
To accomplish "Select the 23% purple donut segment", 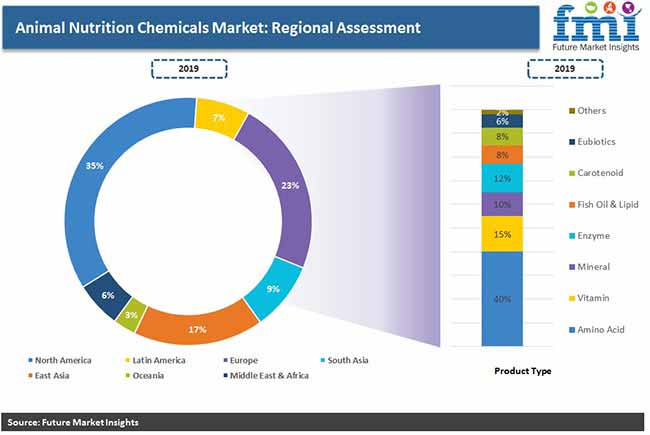I will [x=289, y=187].
